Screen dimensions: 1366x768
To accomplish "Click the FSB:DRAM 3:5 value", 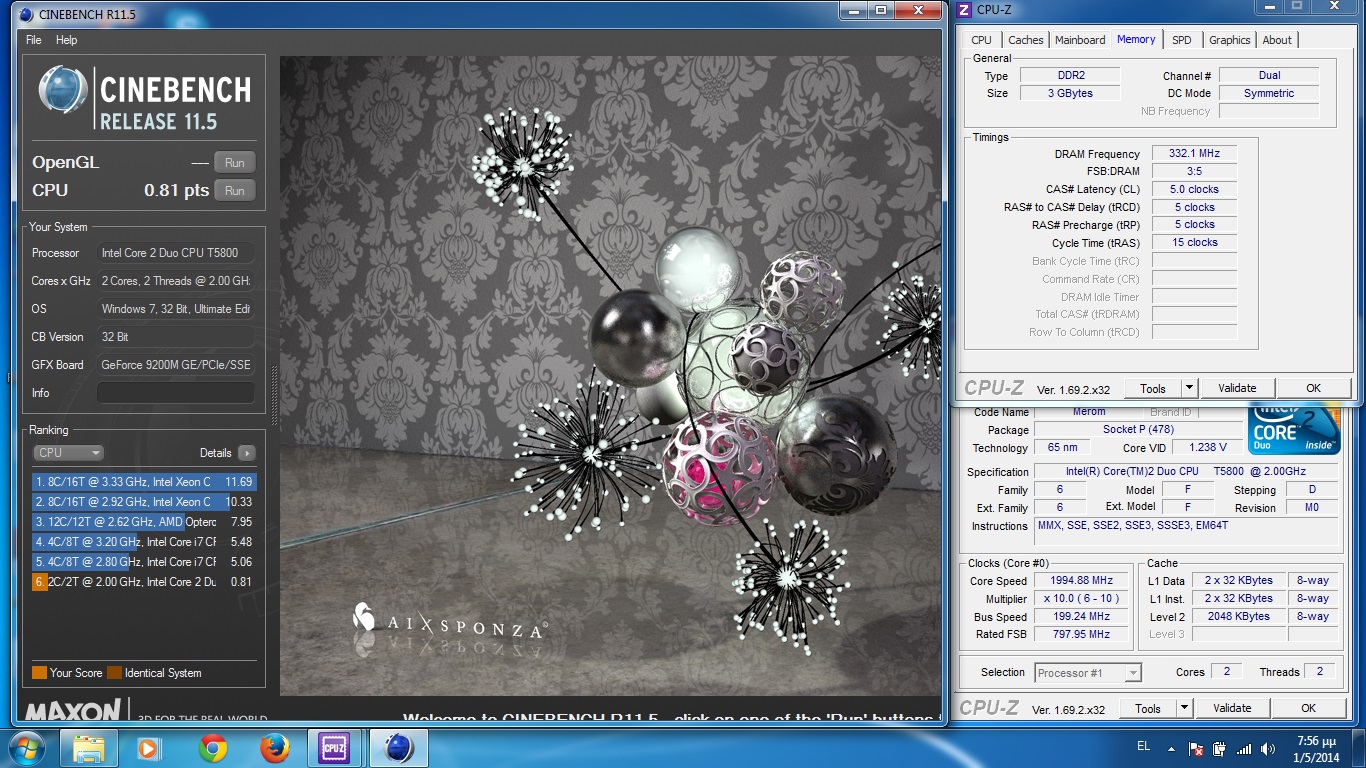I will point(1194,171).
